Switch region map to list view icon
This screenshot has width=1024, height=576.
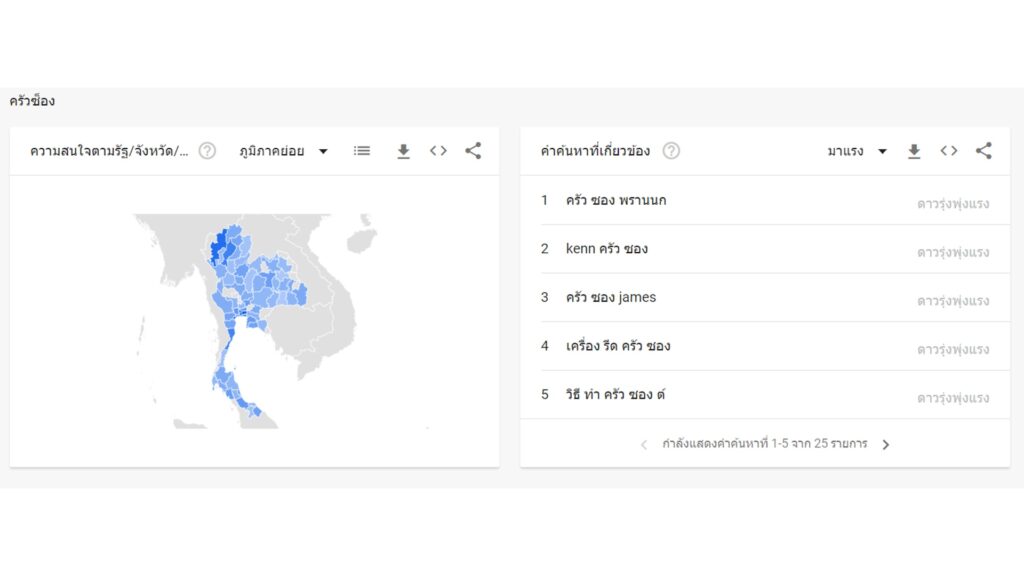362,151
